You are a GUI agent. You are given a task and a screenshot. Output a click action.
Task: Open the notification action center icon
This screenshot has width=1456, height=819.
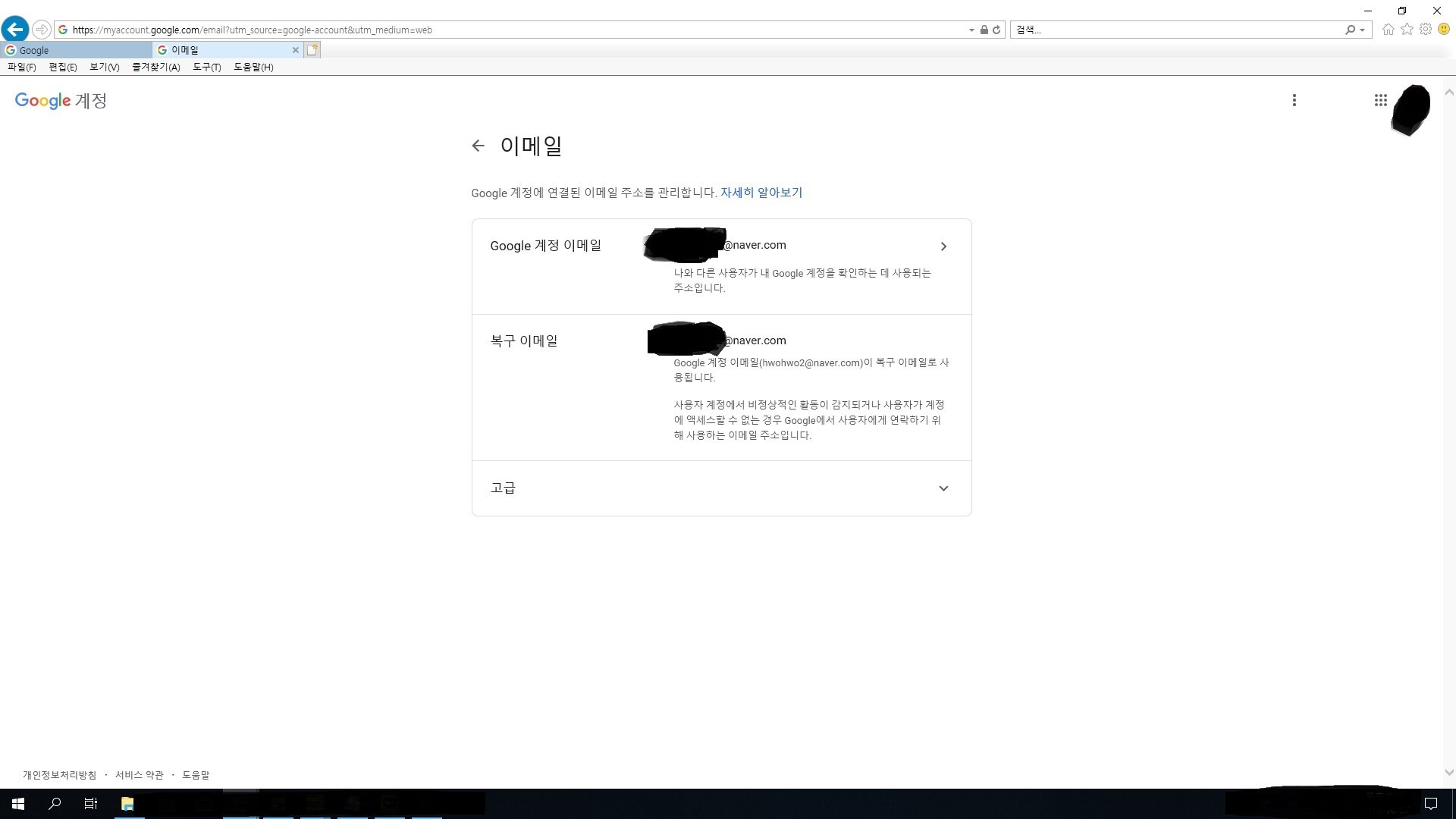(1431, 804)
